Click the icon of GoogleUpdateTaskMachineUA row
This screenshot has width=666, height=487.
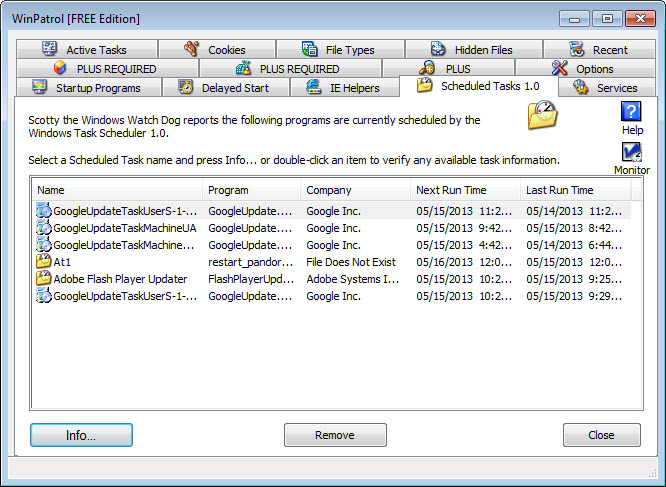pyautogui.click(x=43, y=228)
